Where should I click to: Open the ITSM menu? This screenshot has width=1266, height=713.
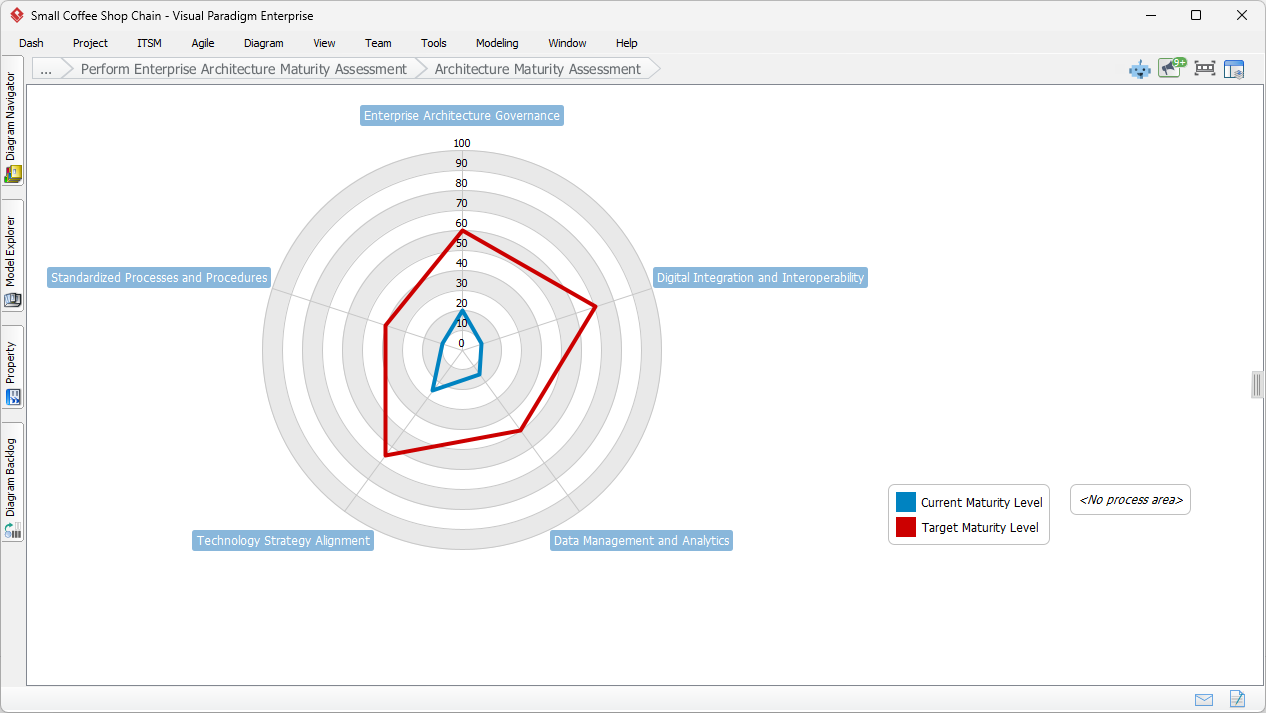[148, 43]
